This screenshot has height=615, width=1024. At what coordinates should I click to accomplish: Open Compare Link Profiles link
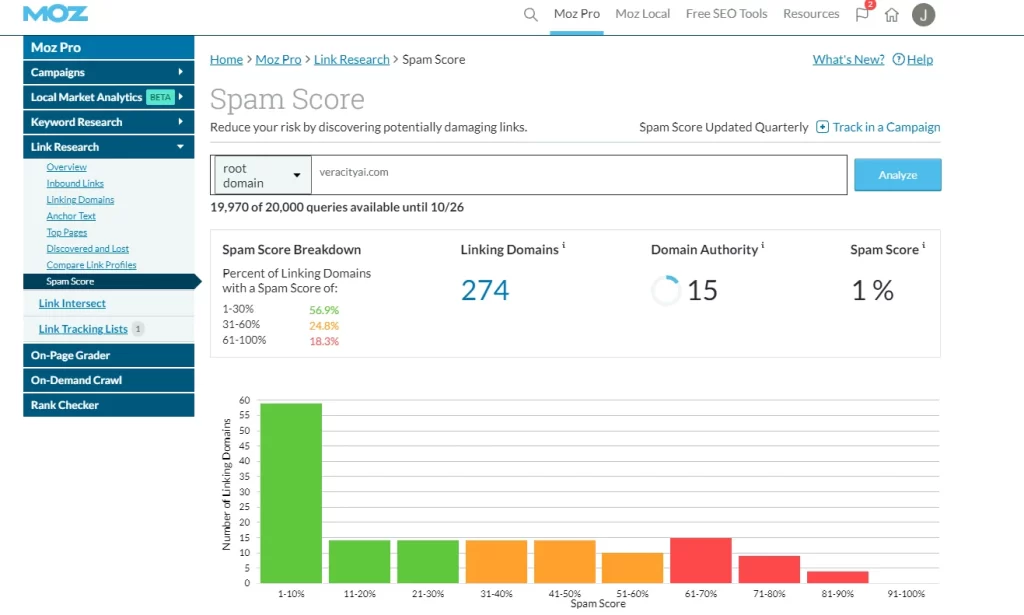pos(91,265)
